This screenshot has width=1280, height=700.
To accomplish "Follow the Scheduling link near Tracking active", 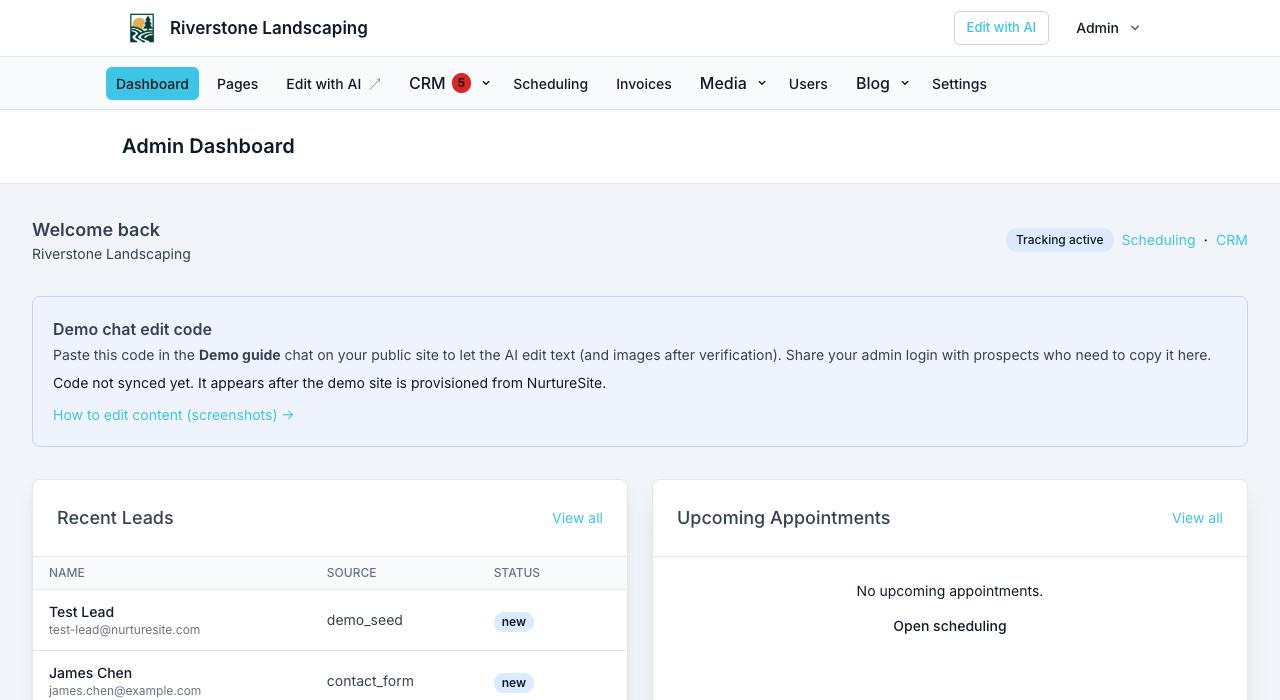I will (x=1158, y=240).
